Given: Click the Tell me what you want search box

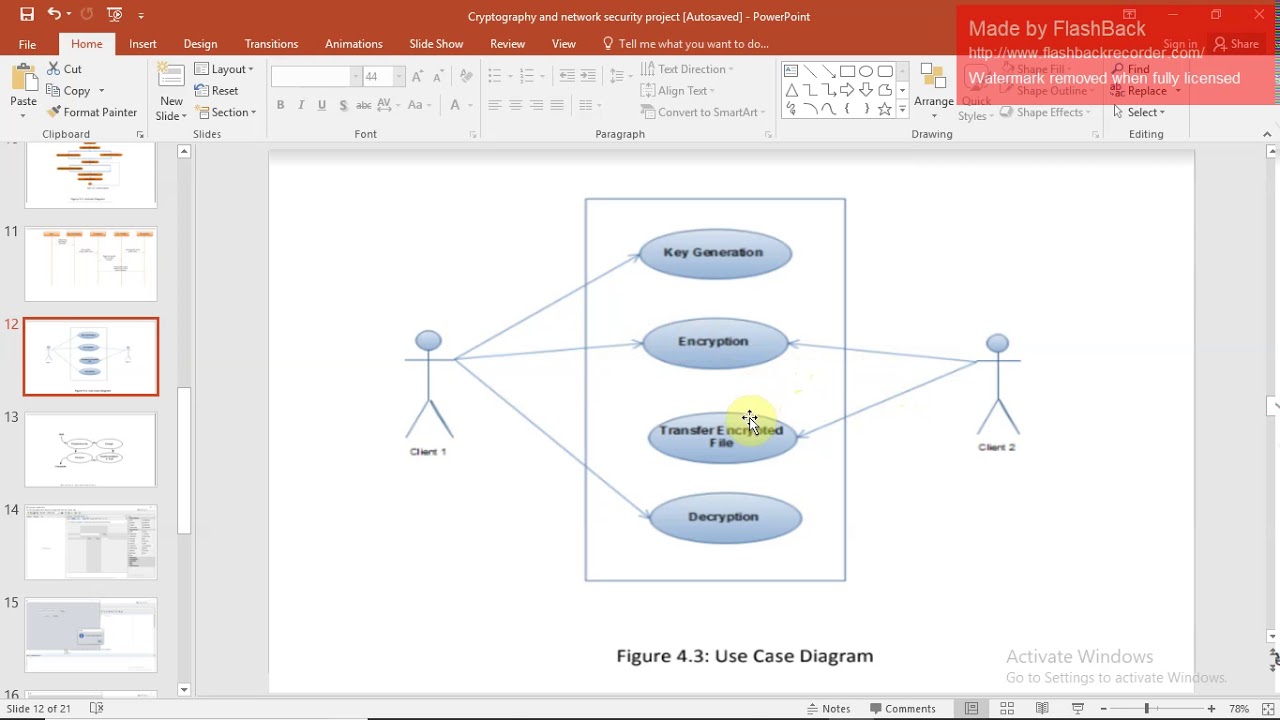Looking at the screenshot, I should (686, 44).
